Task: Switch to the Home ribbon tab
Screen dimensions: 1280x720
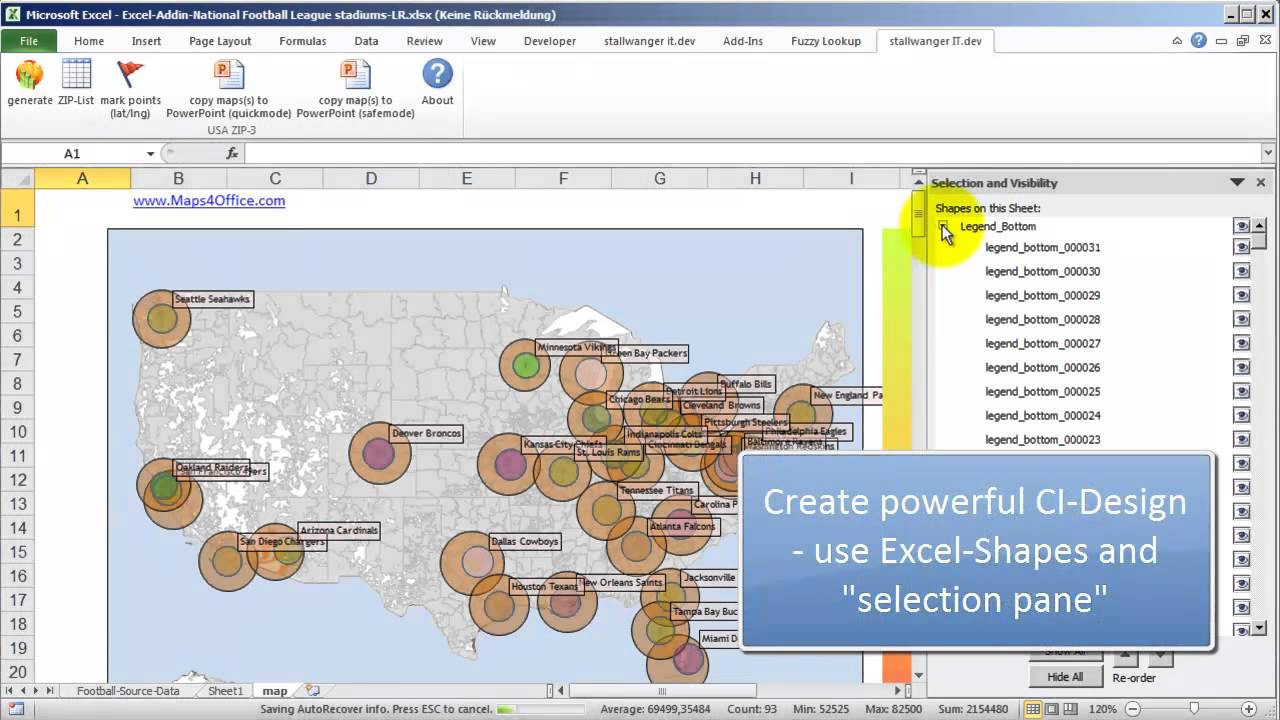Action: click(x=89, y=41)
